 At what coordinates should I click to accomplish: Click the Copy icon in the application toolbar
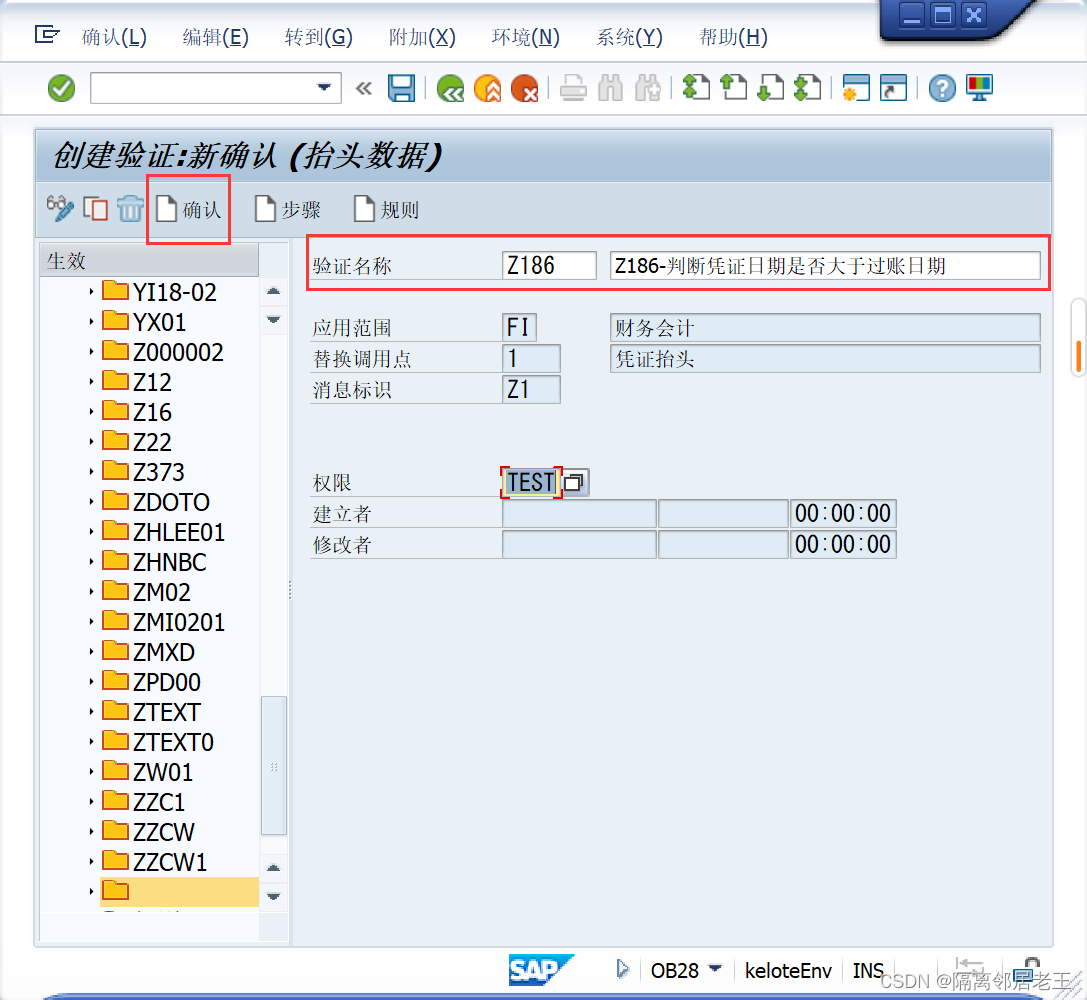pos(95,209)
